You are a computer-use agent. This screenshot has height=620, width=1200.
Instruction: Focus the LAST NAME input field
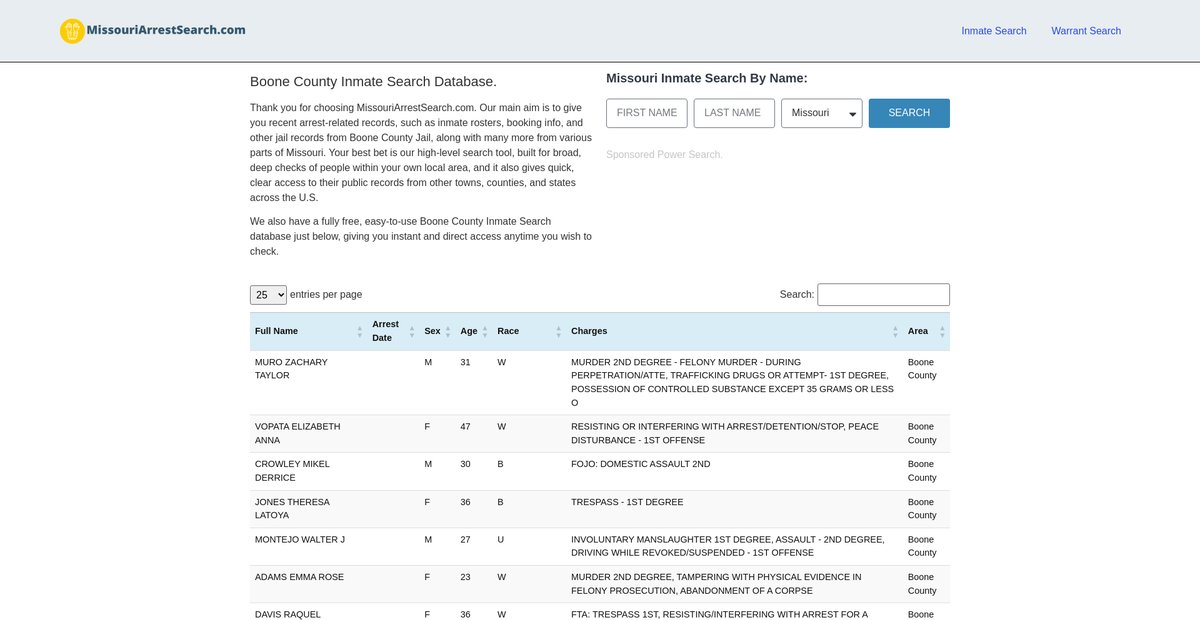733,113
